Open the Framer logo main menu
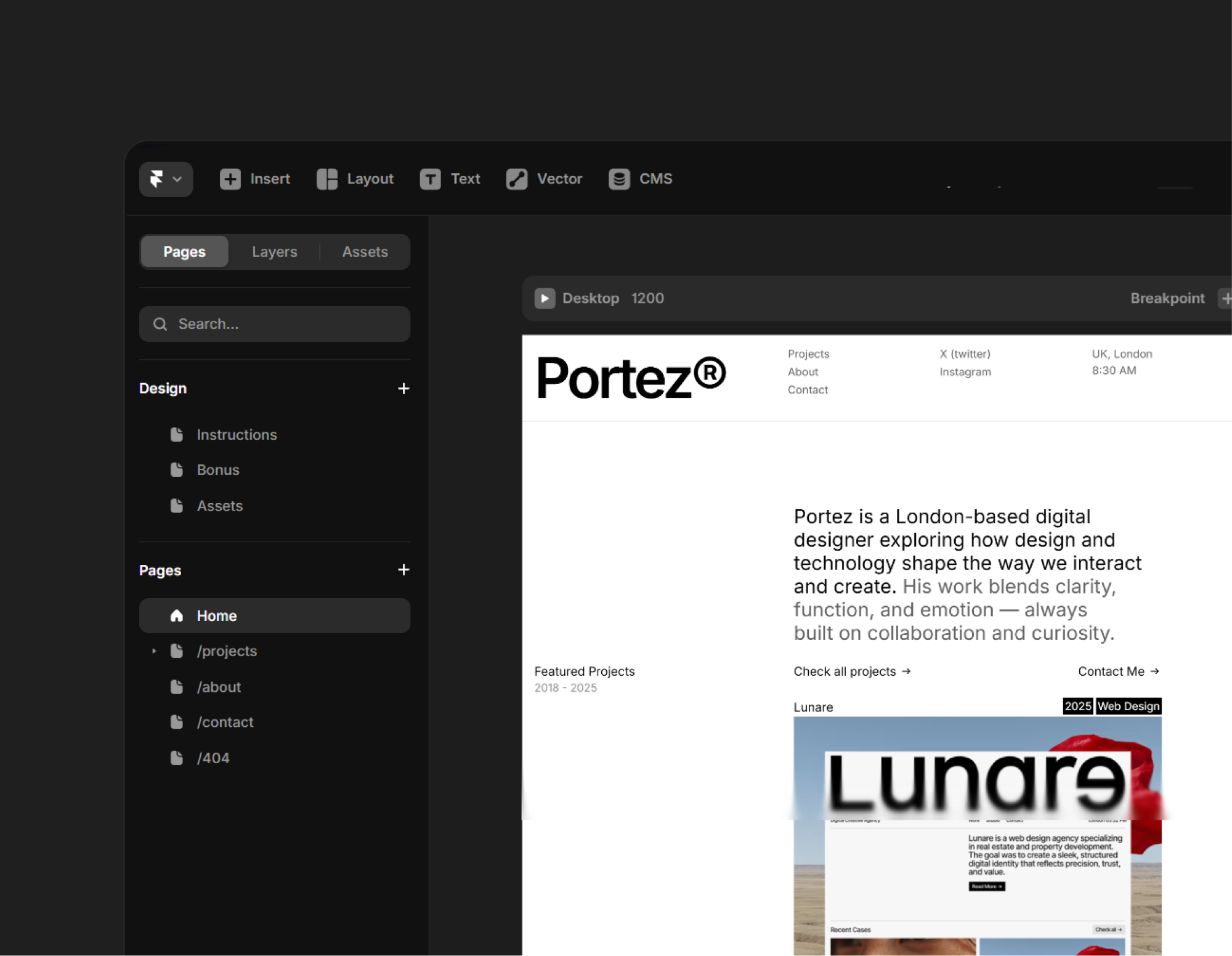1232x956 pixels. click(x=166, y=179)
